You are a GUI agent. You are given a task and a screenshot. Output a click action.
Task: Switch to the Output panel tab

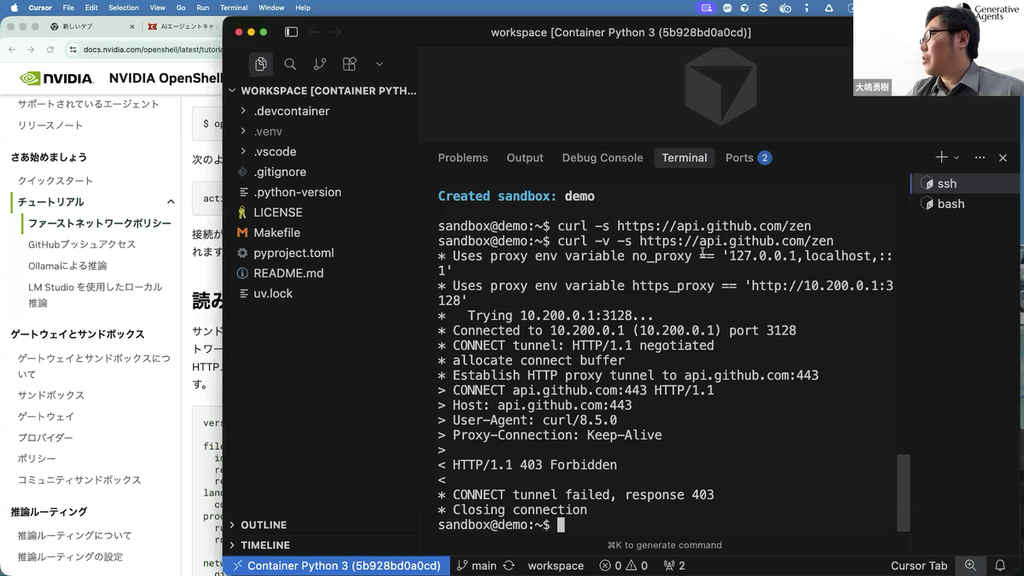tap(524, 158)
